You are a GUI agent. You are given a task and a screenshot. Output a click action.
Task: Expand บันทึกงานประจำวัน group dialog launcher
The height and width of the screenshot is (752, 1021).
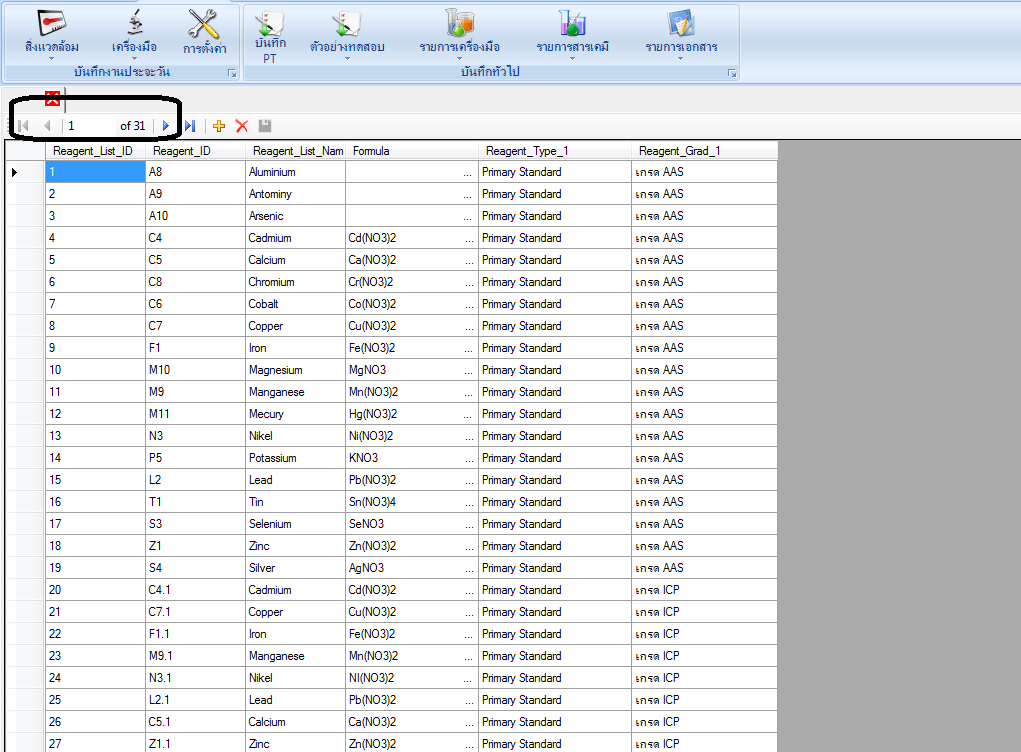pyautogui.click(x=232, y=73)
